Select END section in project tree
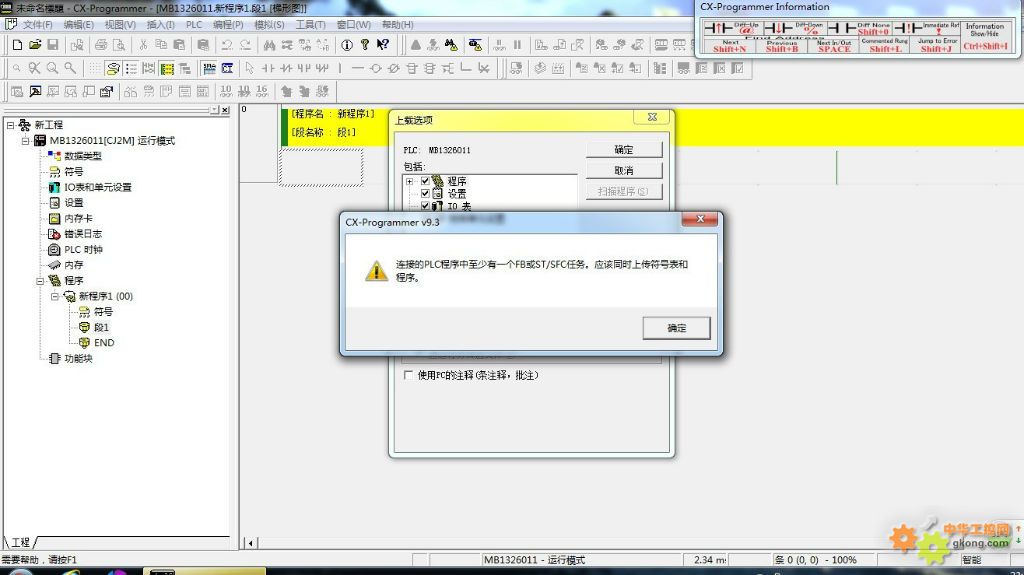 [x=104, y=342]
